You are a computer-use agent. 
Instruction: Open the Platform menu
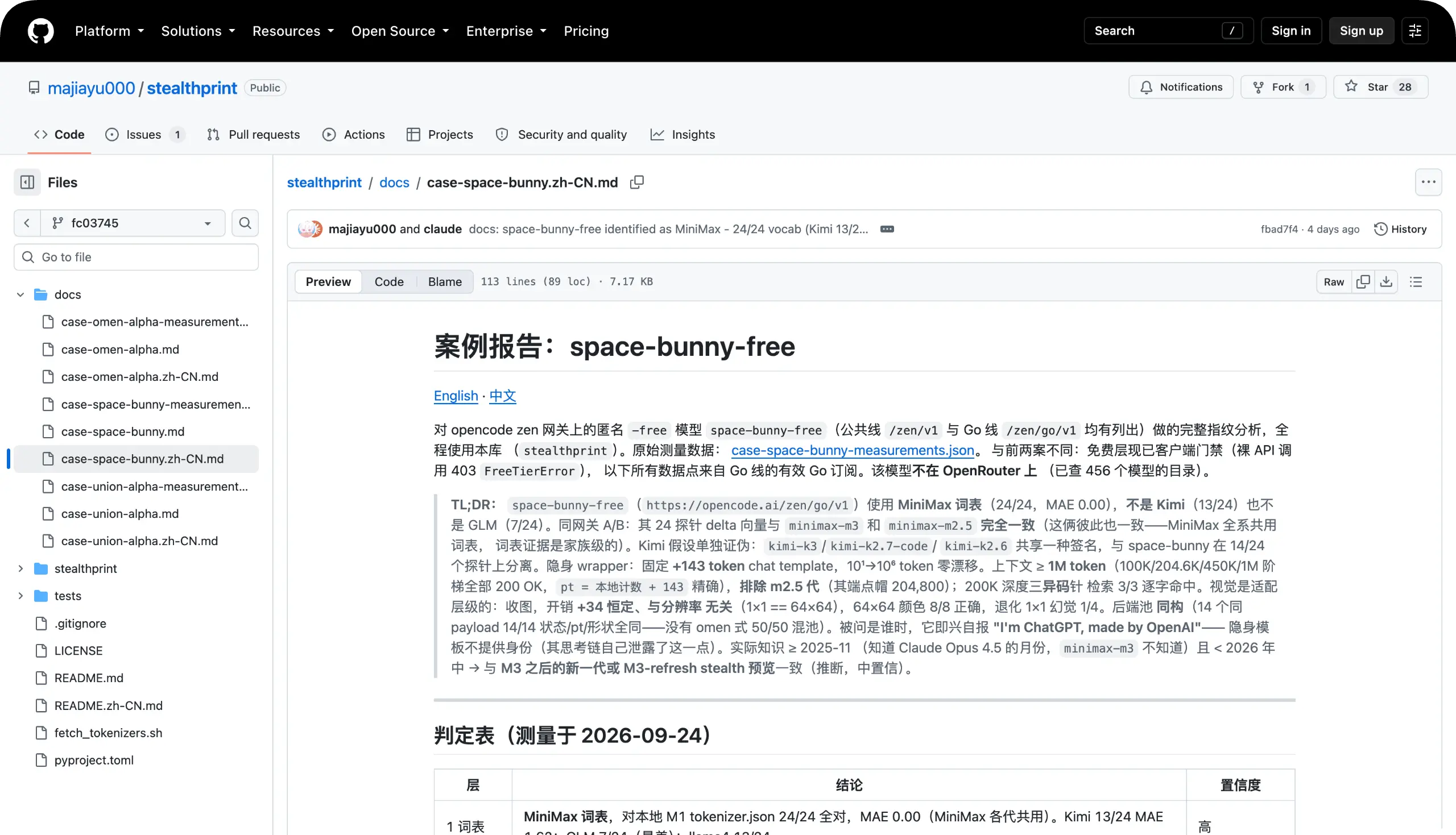[x=109, y=31]
